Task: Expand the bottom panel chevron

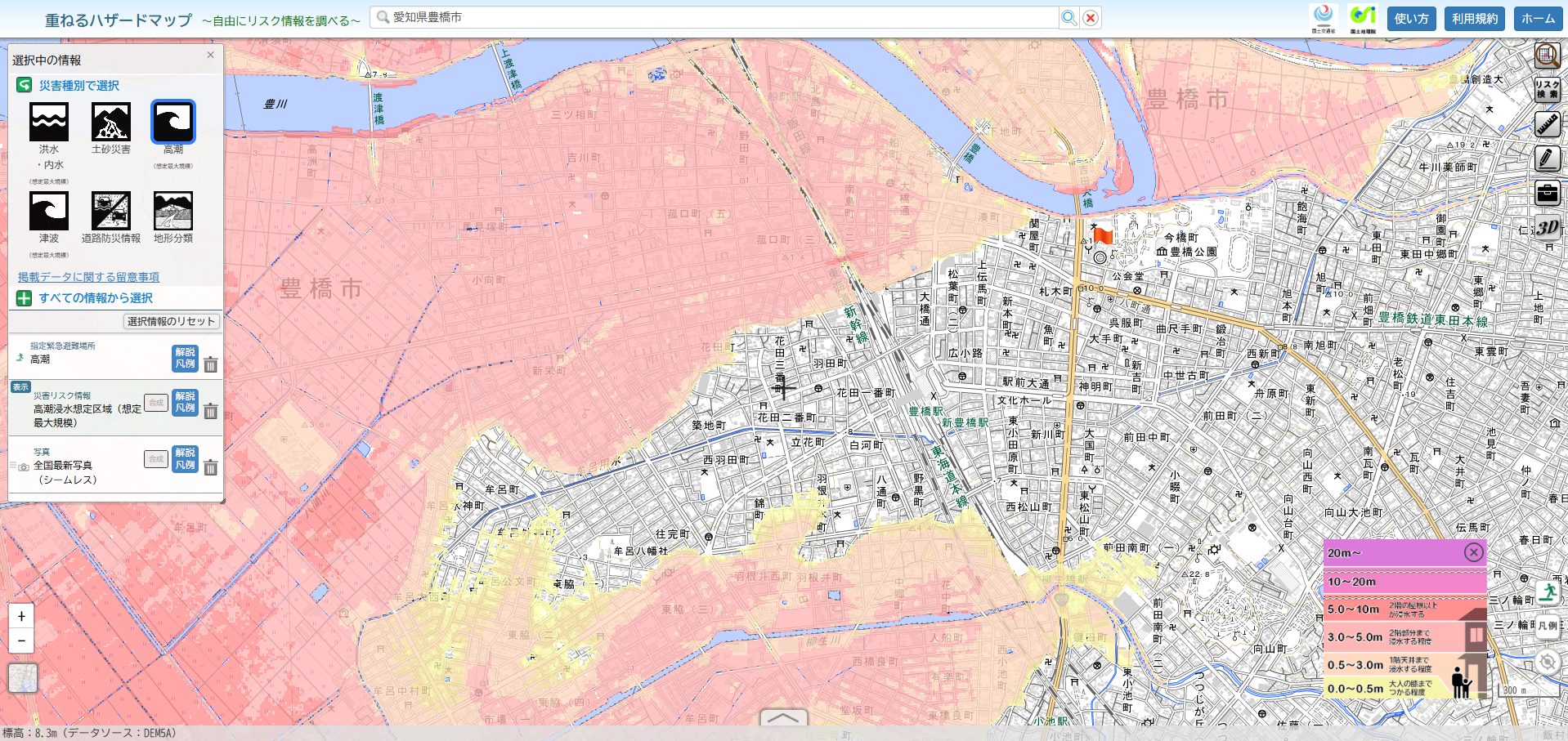Action: tap(783, 718)
